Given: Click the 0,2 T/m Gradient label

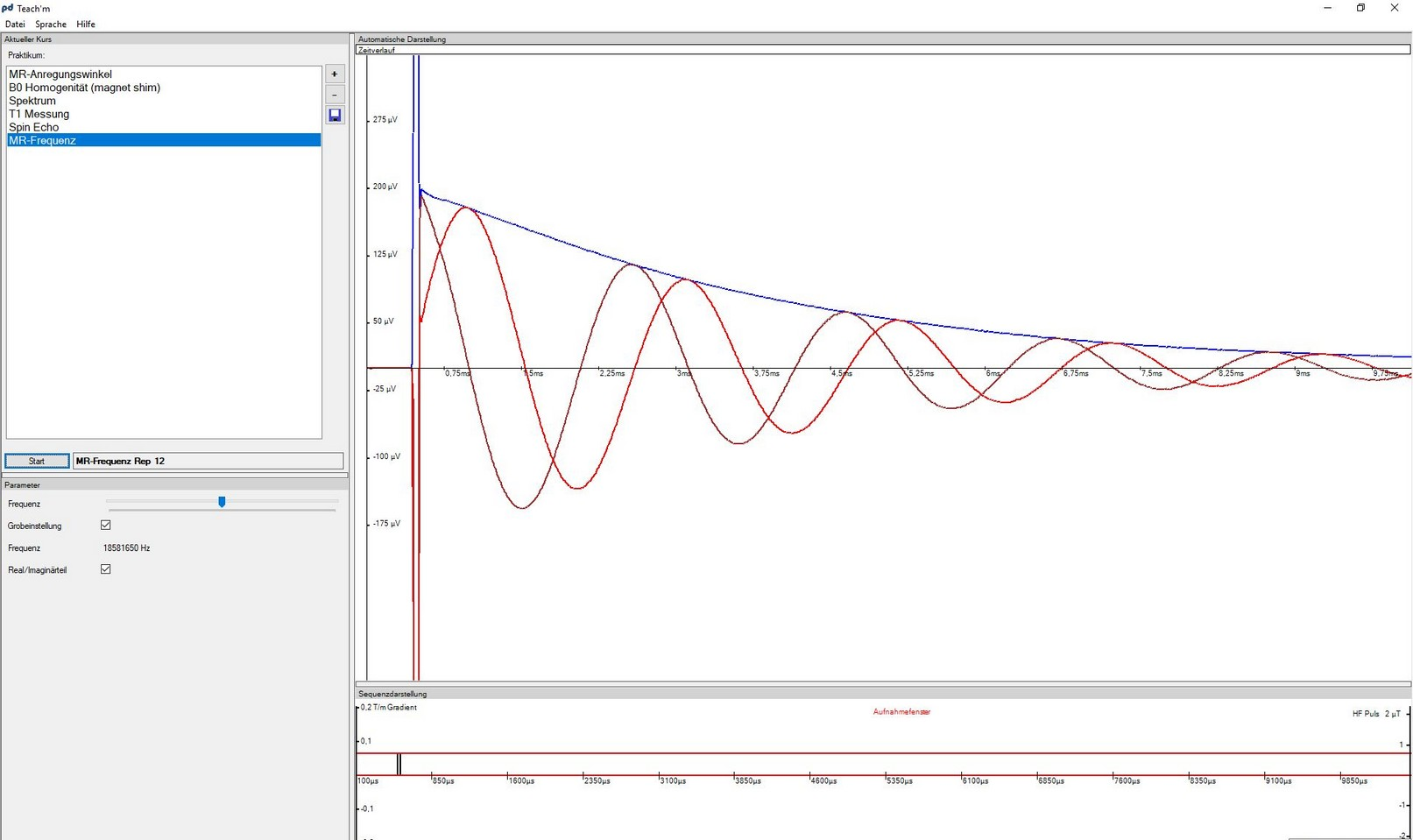Looking at the screenshot, I should (x=389, y=708).
